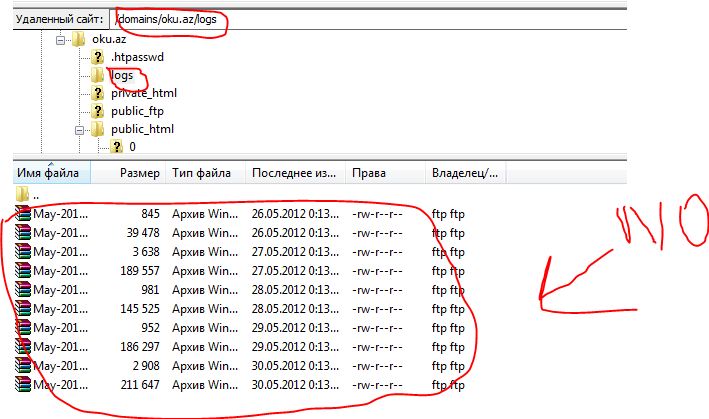Sort by the Тип файла column header
This screenshot has height=419, width=709.
coord(207,173)
